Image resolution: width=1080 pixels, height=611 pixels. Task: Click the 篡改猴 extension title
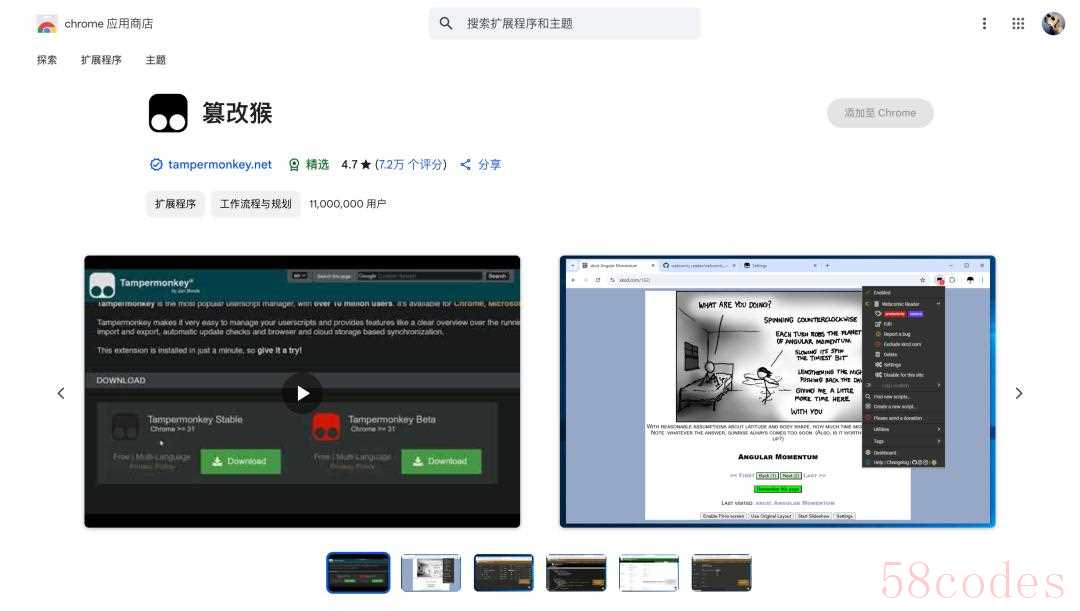pyautogui.click(x=238, y=113)
